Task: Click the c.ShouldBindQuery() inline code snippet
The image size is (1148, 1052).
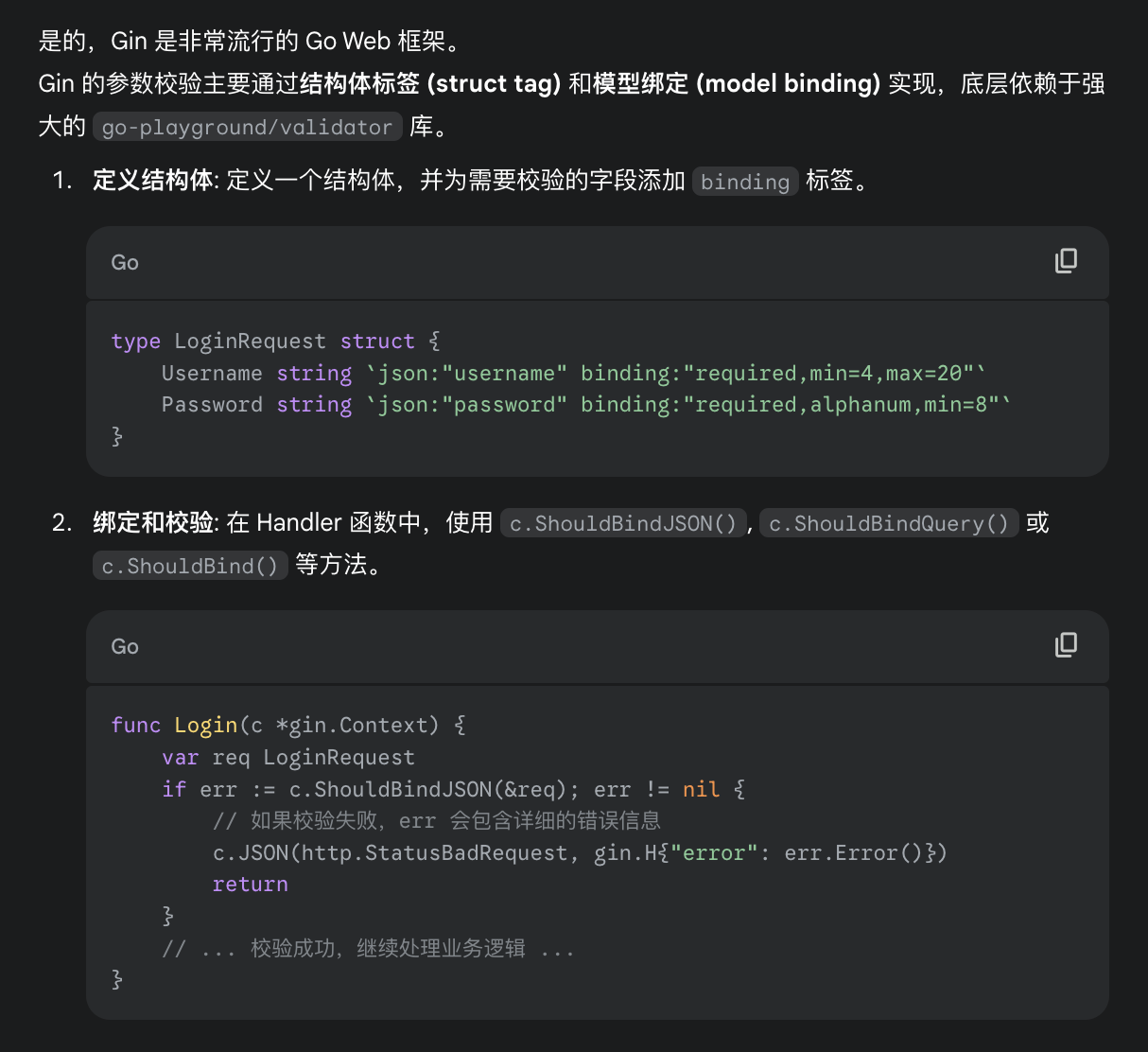Action: click(888, 524)
